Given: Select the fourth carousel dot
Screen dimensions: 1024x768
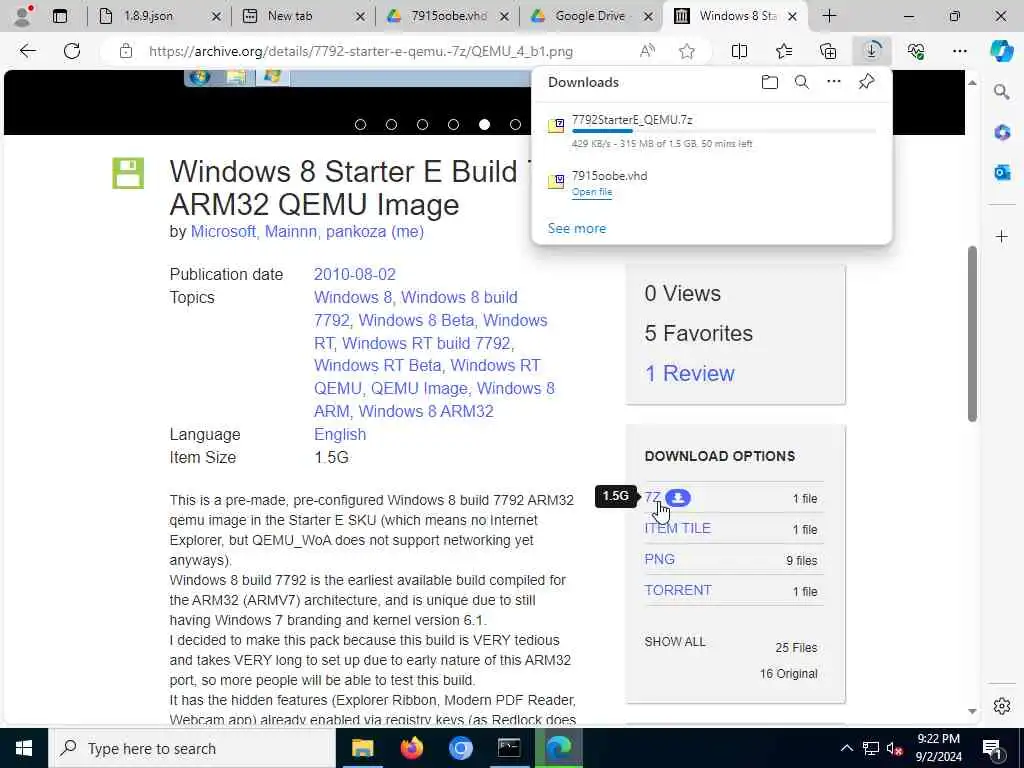Looking at the screenshot, I should [453, 124].
